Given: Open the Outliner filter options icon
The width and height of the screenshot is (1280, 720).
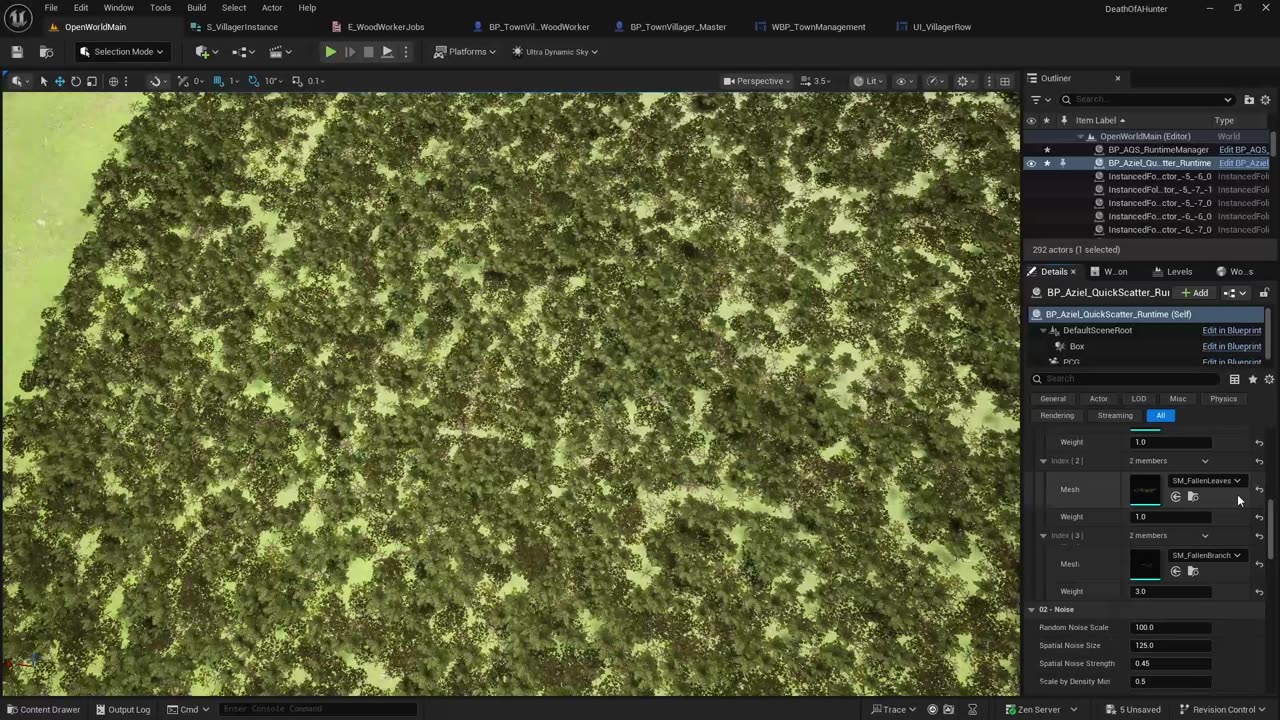Looking at the screenshot, I should point(1039,100).
